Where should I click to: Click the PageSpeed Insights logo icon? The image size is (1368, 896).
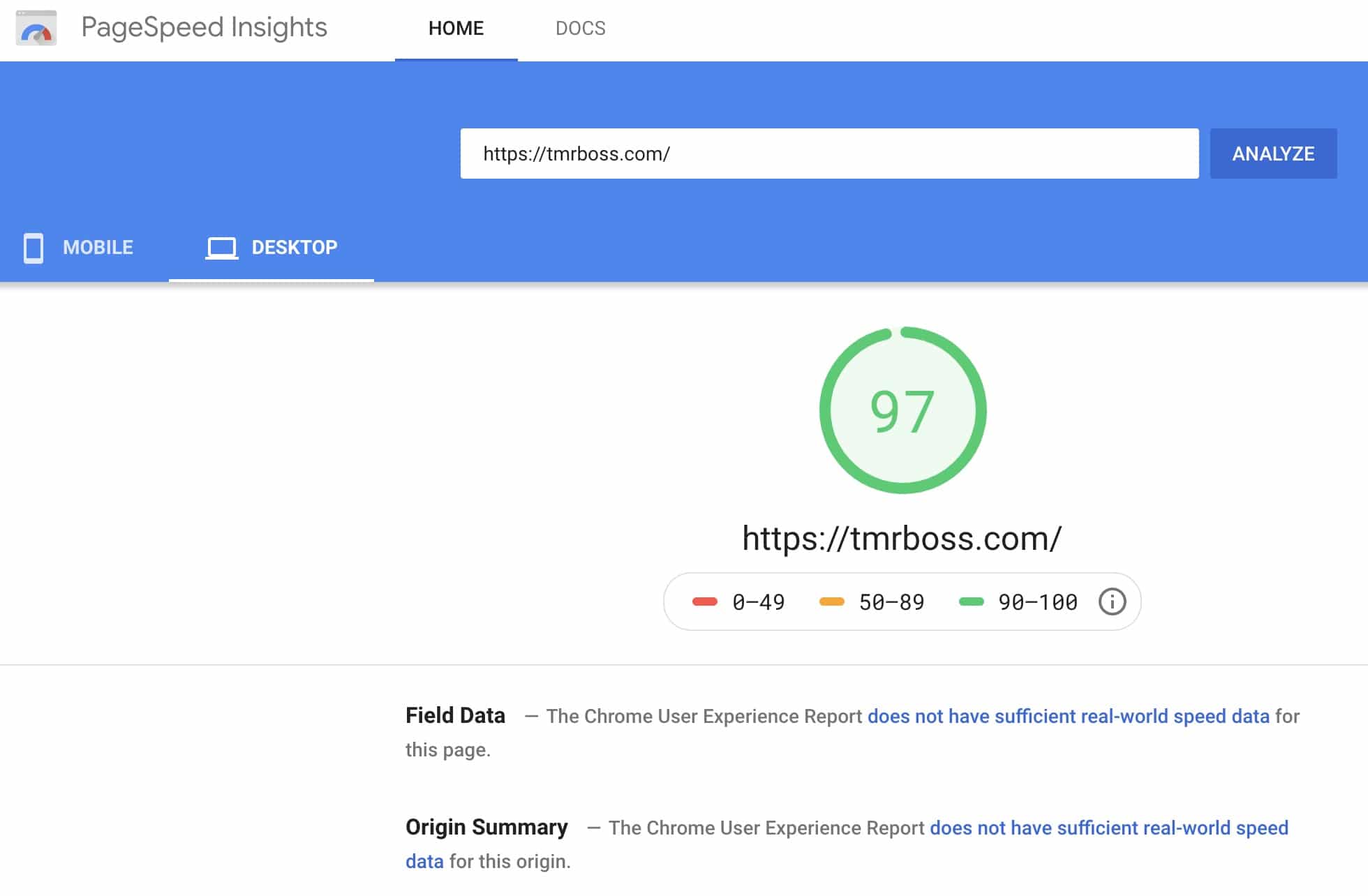(36, 28)
